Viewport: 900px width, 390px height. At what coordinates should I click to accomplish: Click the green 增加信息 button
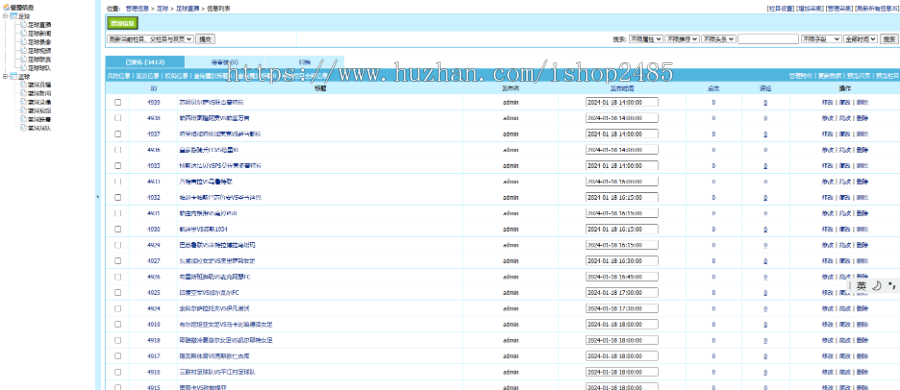(122, 23)
